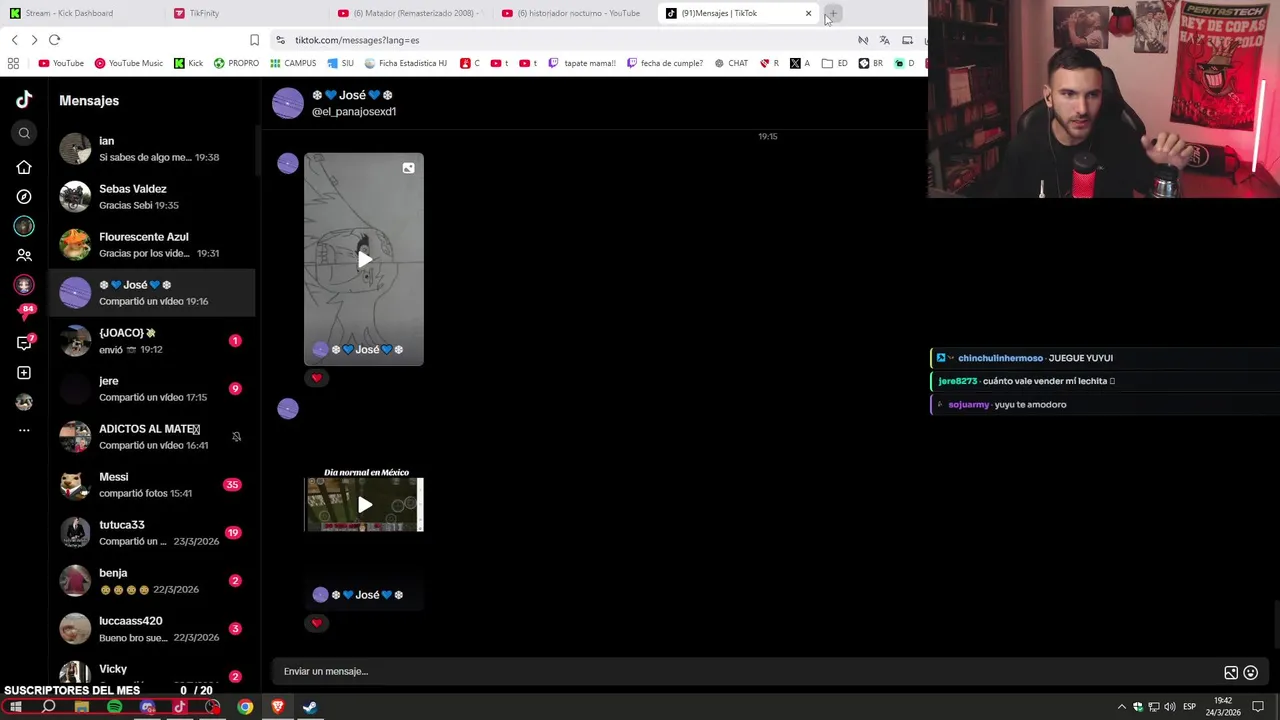Open the benja conversation
The image size is (1280, 720).
[x=152, y=581]
